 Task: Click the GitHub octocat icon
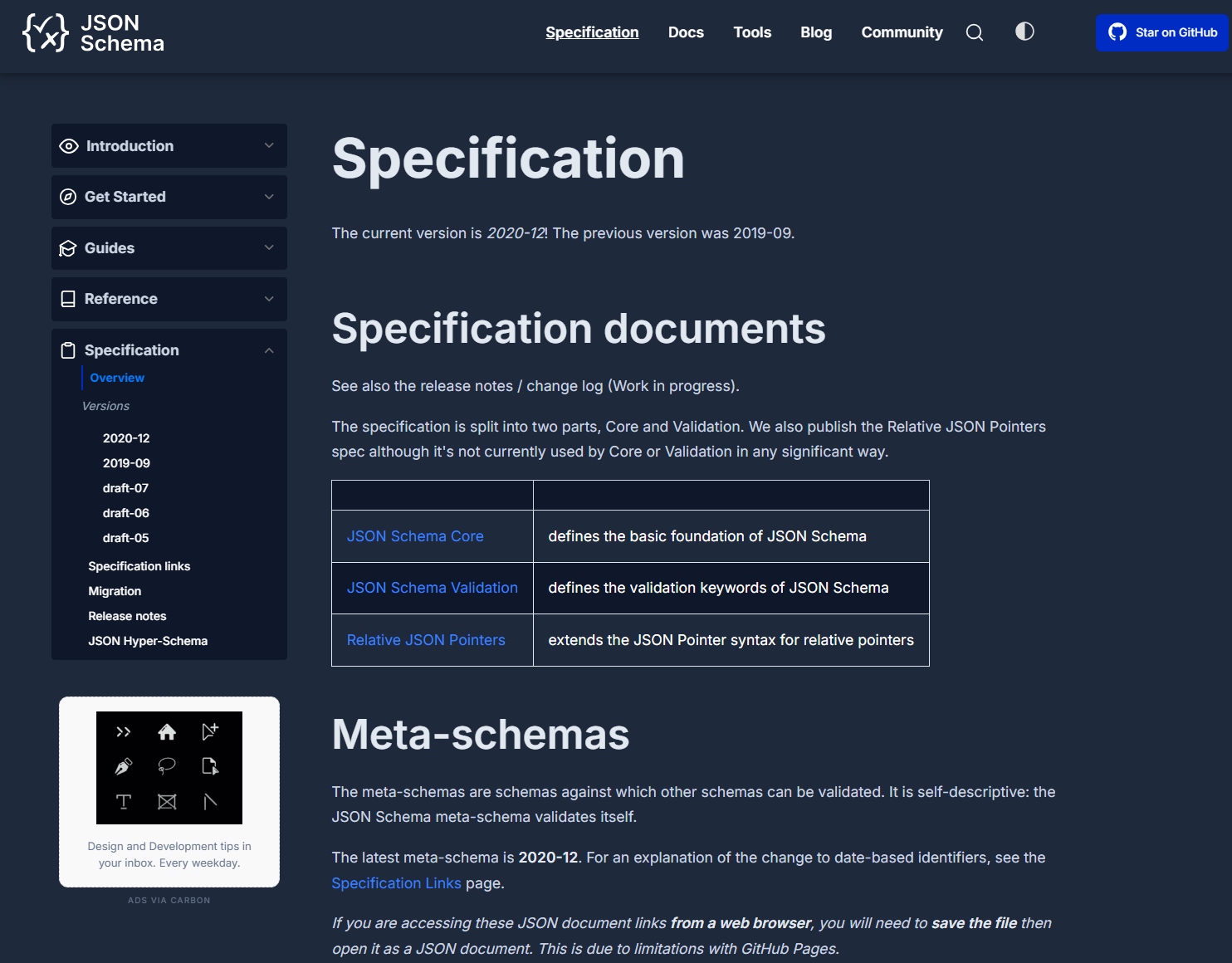coord(1117,32)
